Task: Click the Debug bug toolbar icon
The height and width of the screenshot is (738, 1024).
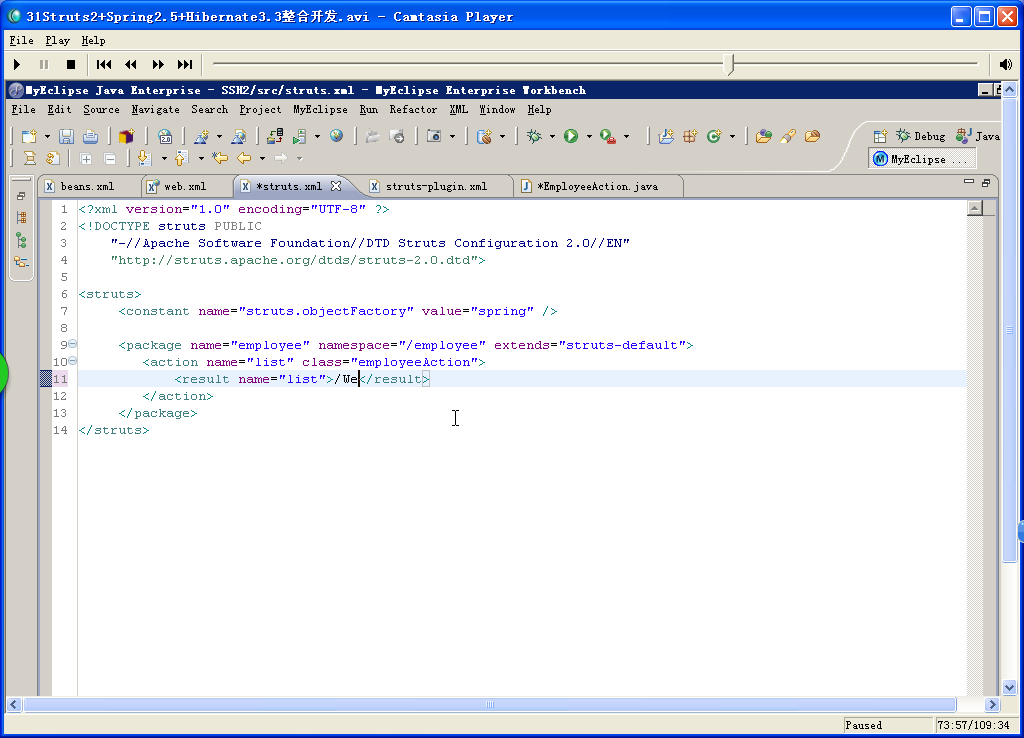Action: click(534, 136)
